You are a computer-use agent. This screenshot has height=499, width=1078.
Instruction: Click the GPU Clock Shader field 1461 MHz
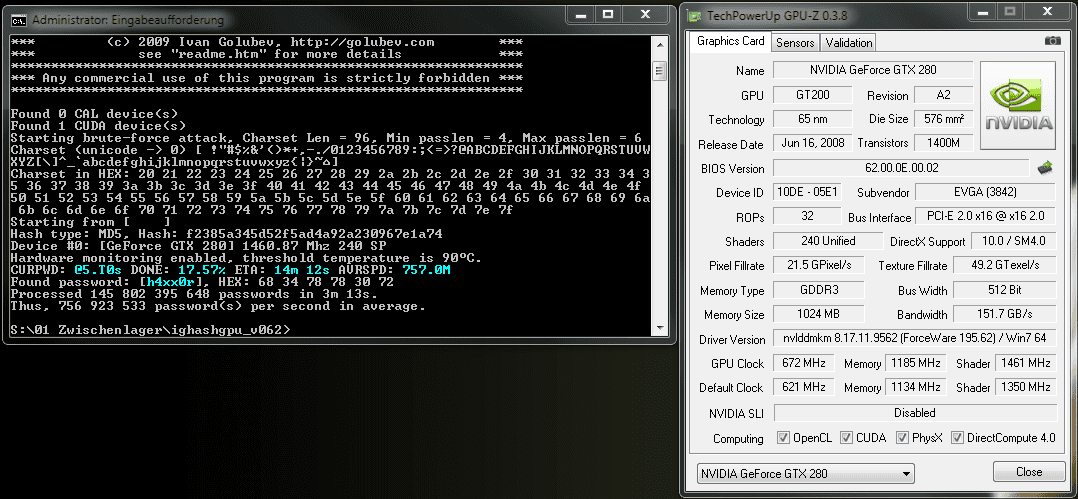point(1026,363)
